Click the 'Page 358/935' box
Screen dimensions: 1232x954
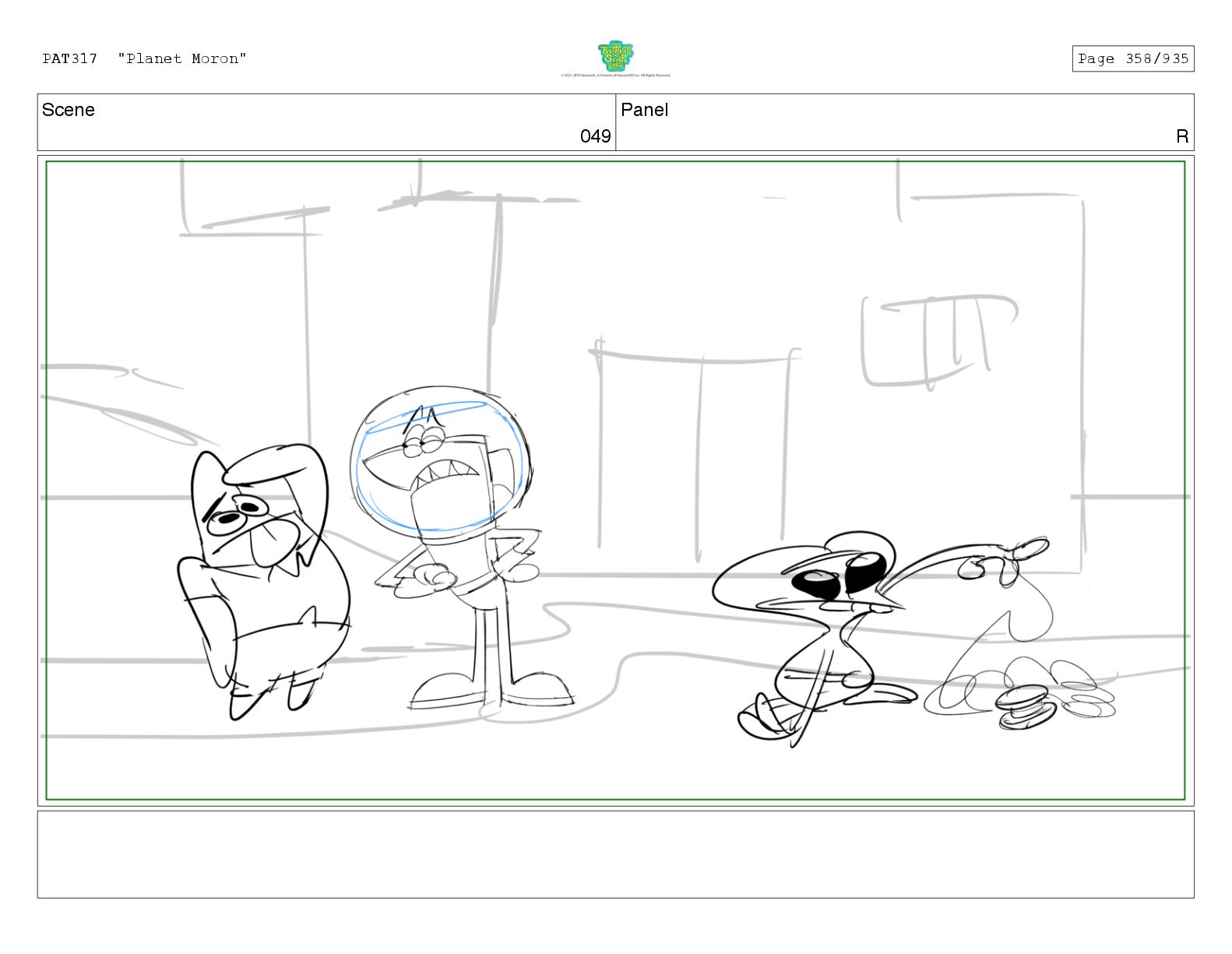click(1133, 58)
